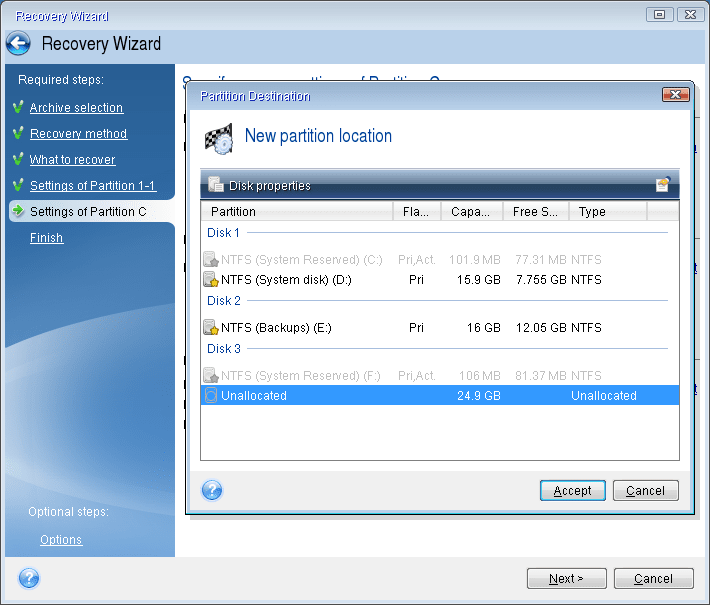Open the What to recover step
710x605 pixels.
point(72,160)
